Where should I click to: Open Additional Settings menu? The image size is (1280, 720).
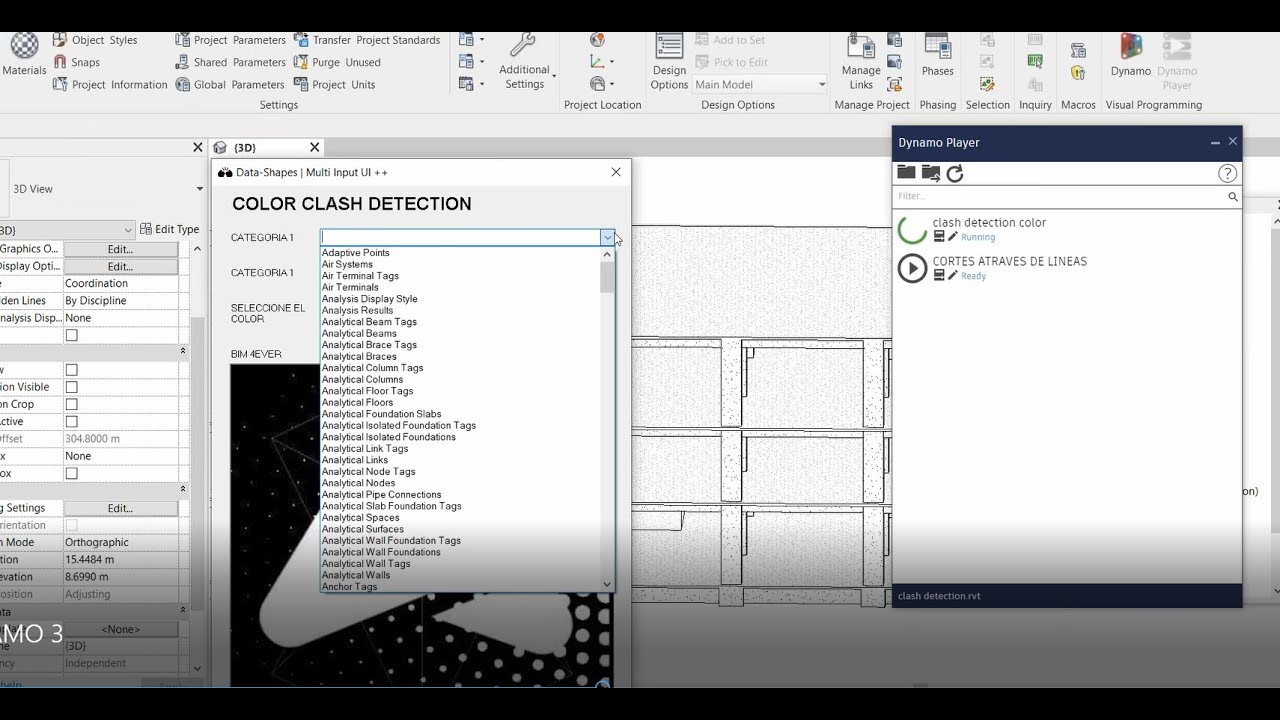coord(524,62)
